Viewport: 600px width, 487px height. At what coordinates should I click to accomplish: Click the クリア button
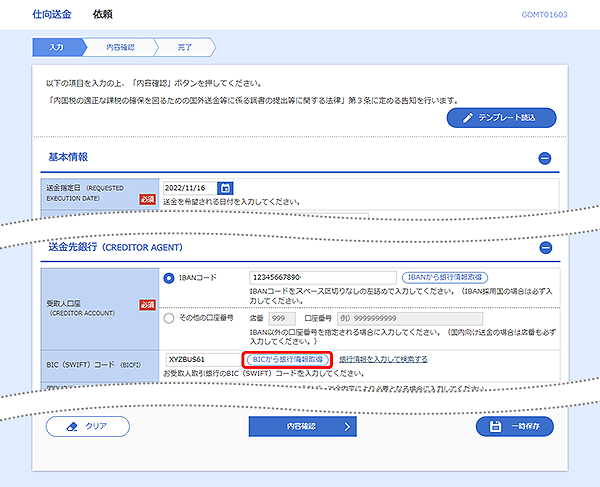[88, 426]
